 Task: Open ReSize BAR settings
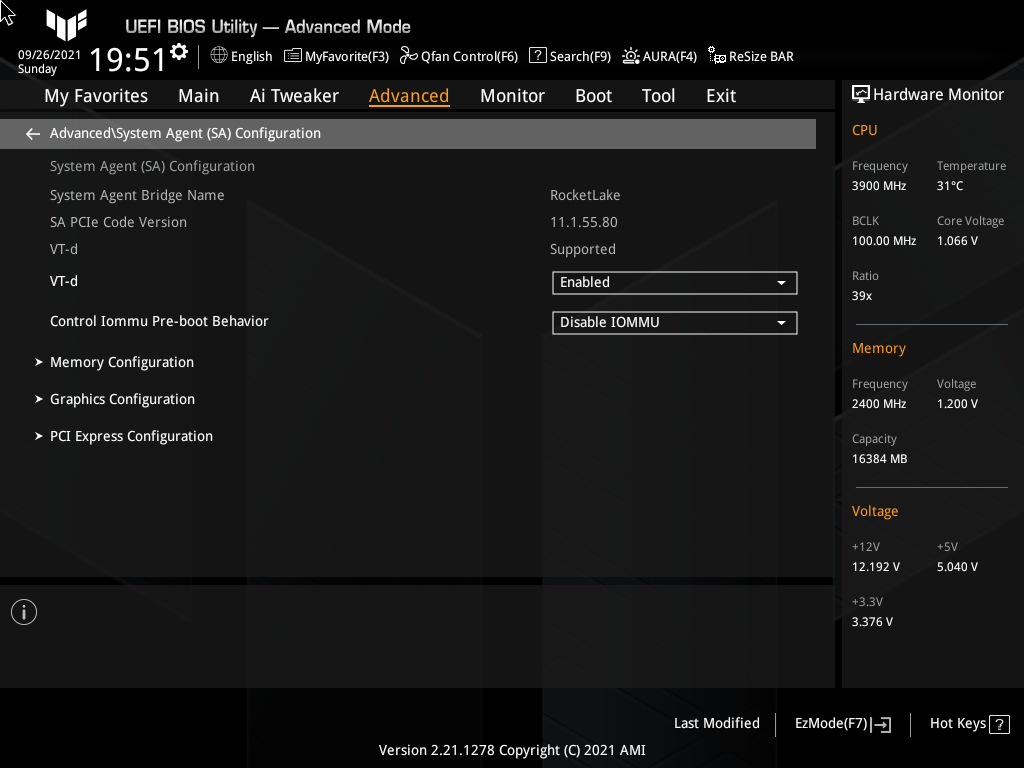click(750, 56)
